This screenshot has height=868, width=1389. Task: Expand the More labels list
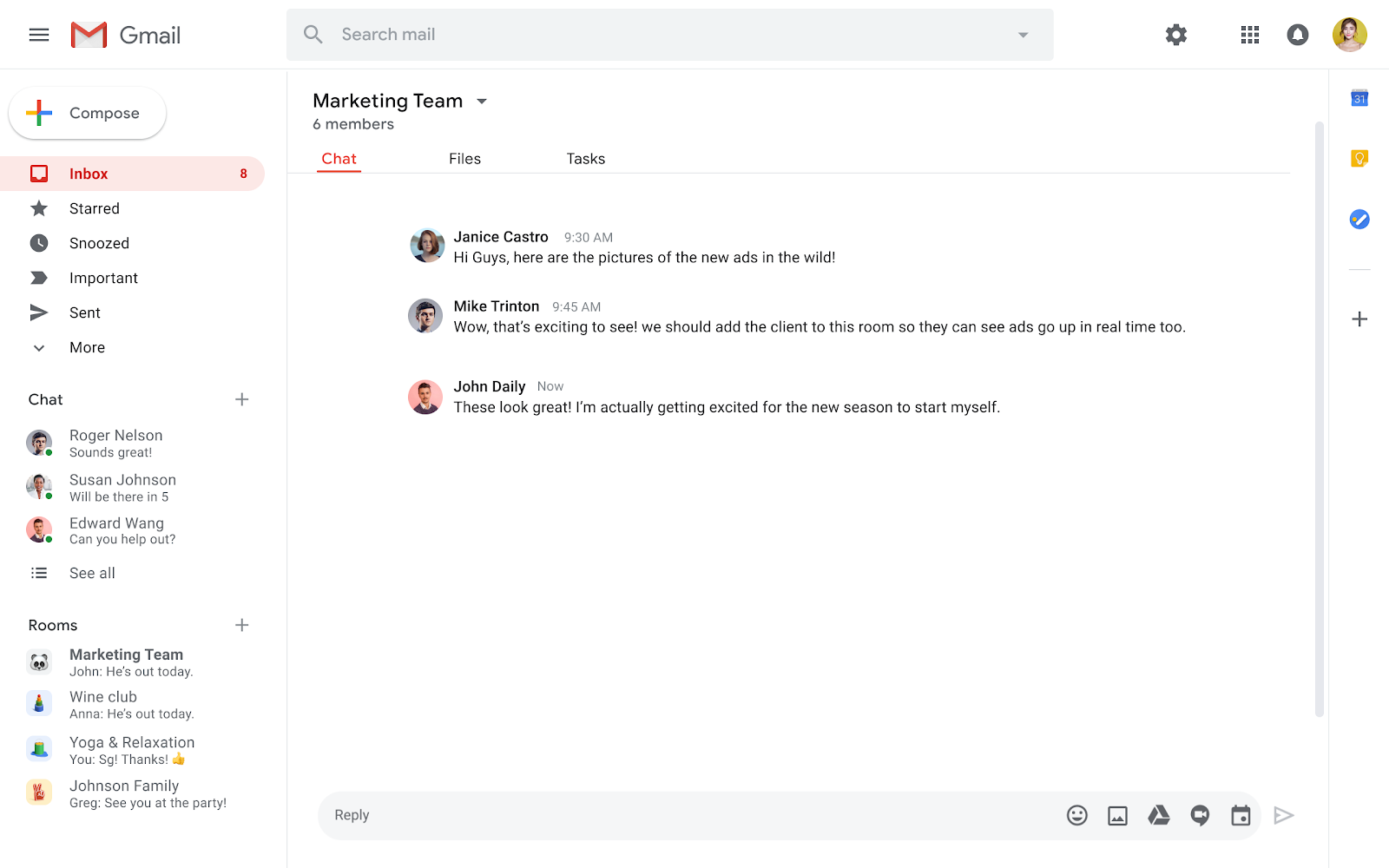[x=87, y=347]
